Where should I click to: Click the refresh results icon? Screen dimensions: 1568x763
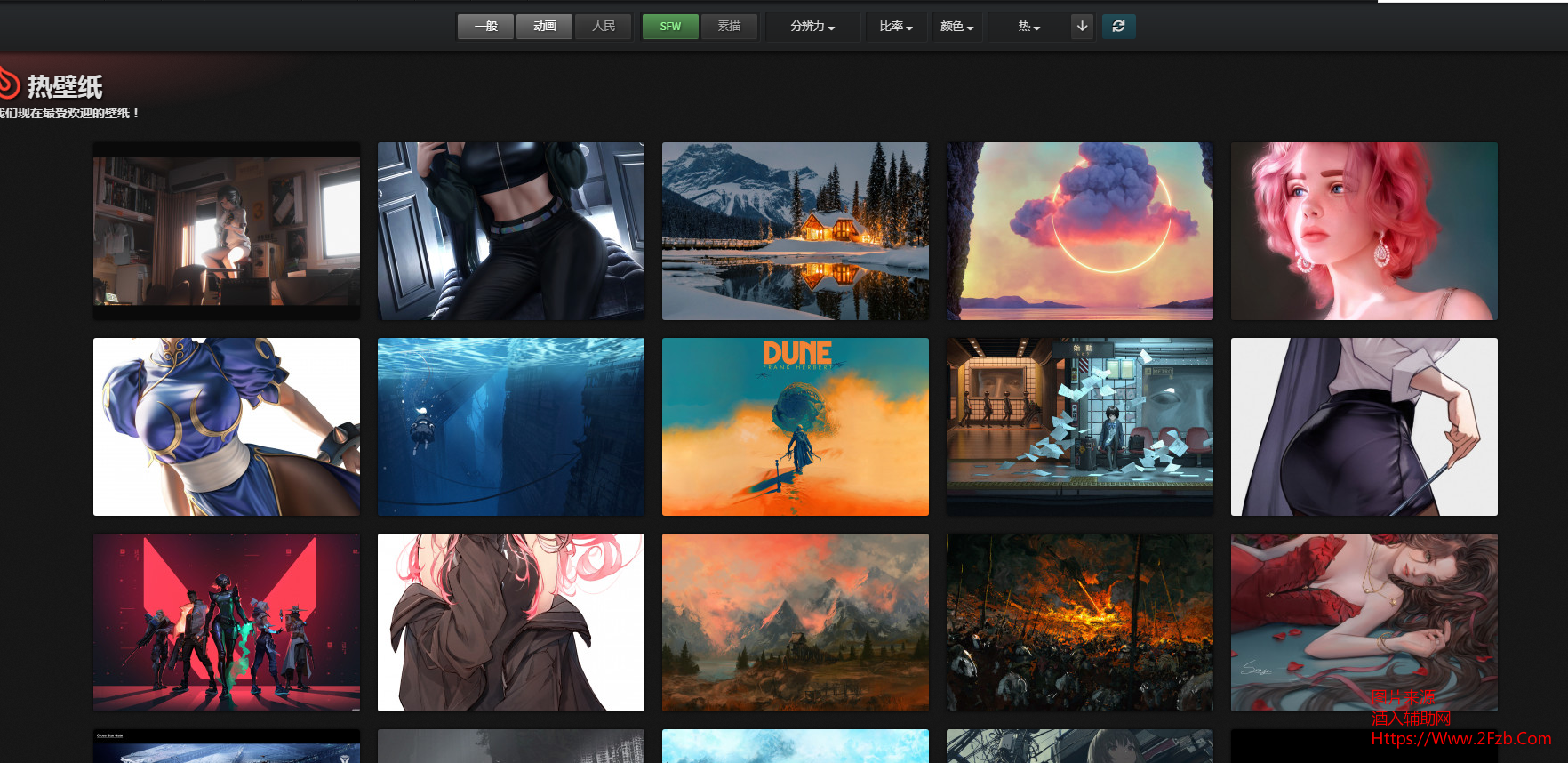coord(1118,27)
